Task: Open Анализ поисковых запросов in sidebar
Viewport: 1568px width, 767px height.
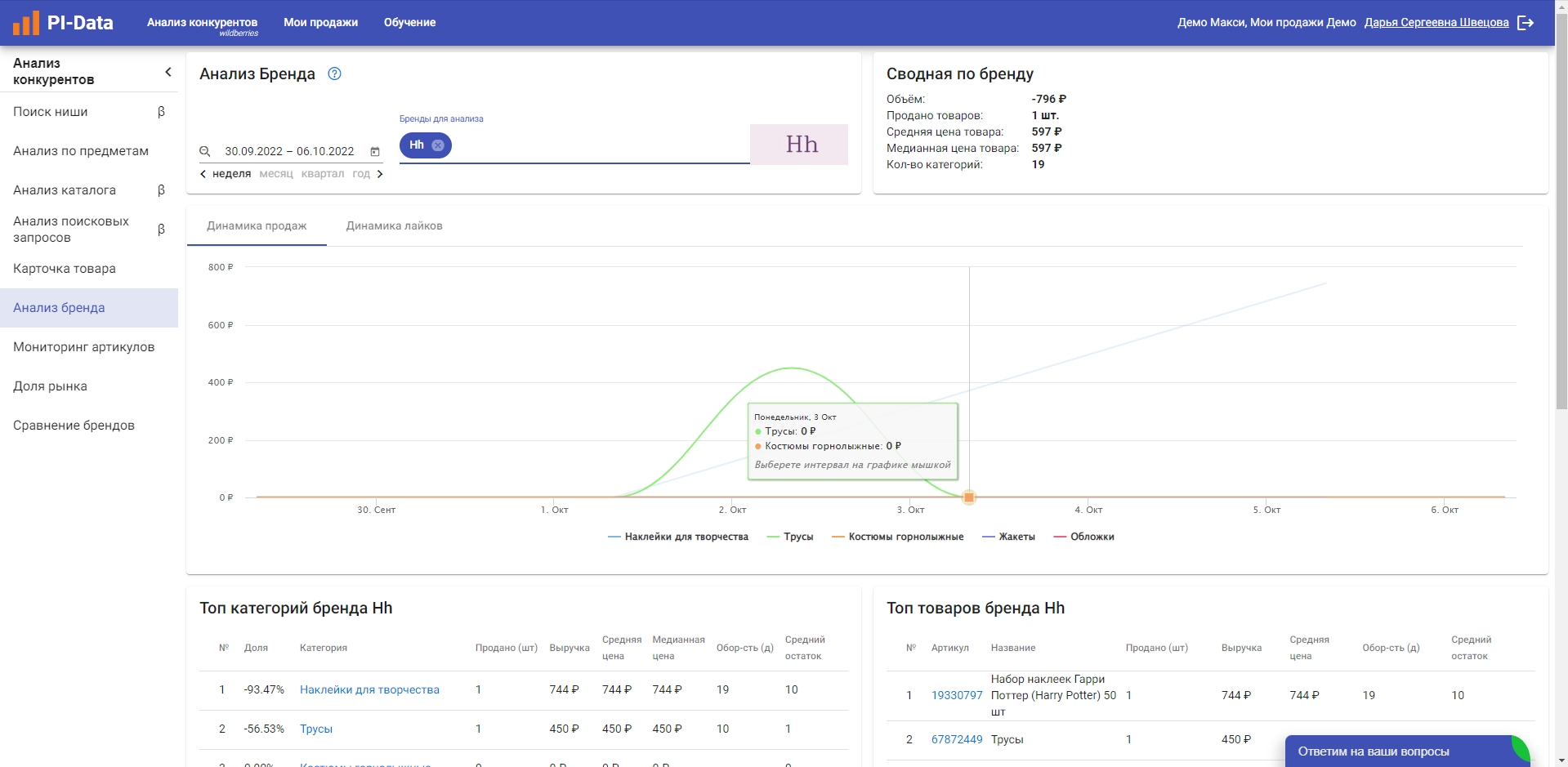Action: (89, 230)
